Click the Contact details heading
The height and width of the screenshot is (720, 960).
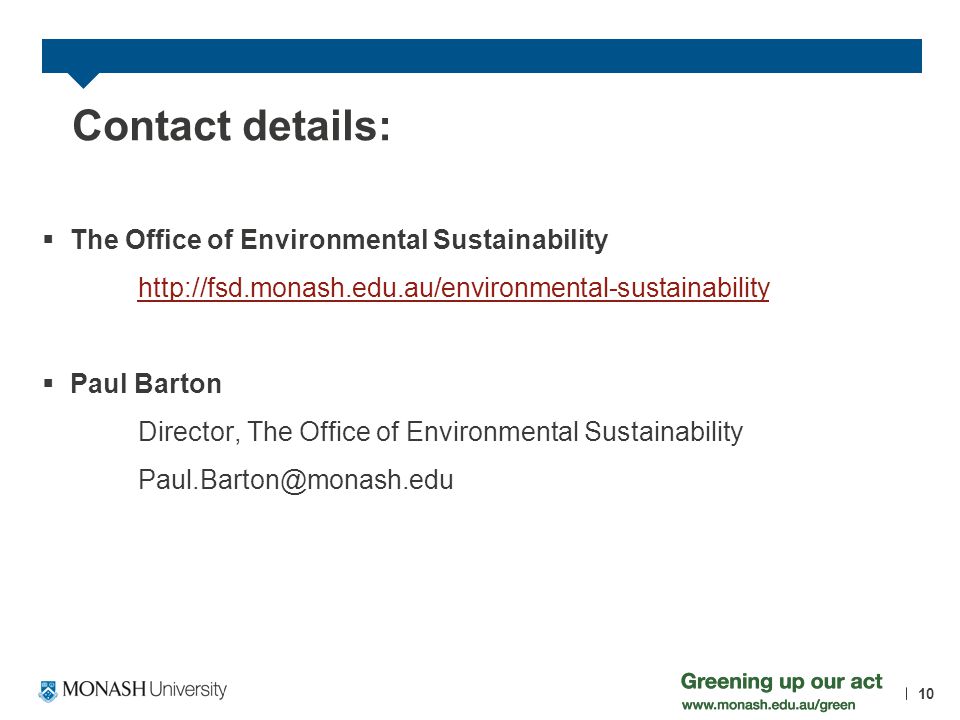(x=231, y=126)
